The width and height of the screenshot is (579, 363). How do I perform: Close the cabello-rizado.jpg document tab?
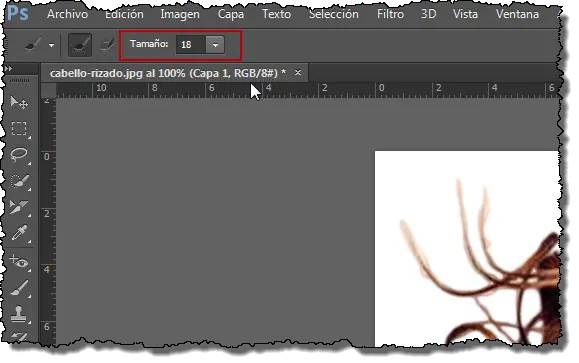pos(298,73)
